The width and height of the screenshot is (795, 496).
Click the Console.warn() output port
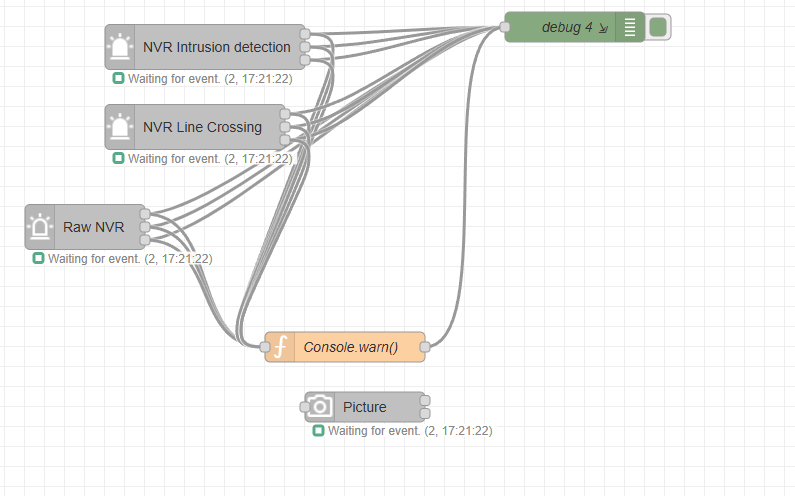(x=425, y=347)
